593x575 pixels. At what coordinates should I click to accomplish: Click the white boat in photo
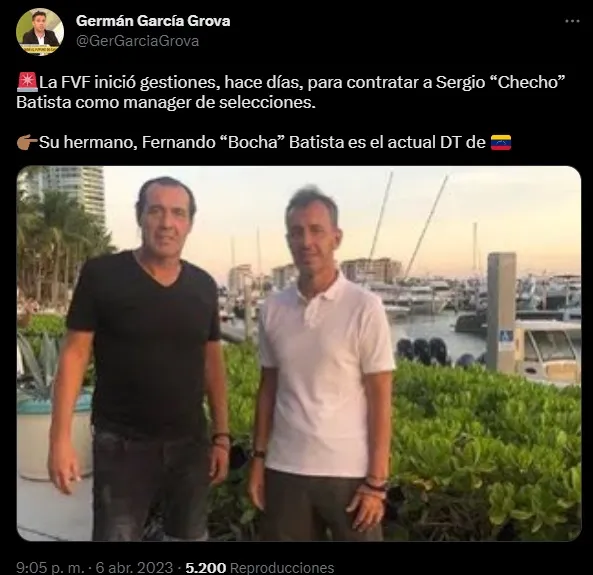(548, 352)
